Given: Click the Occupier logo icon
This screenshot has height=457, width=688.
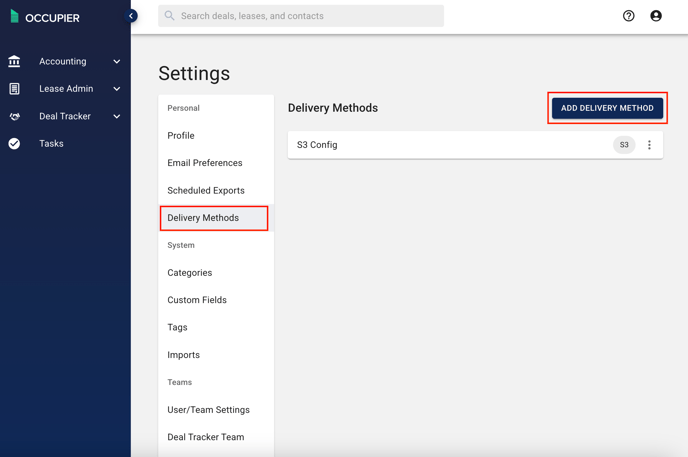Looking at the screenshot, I should (x=14, y=16).
